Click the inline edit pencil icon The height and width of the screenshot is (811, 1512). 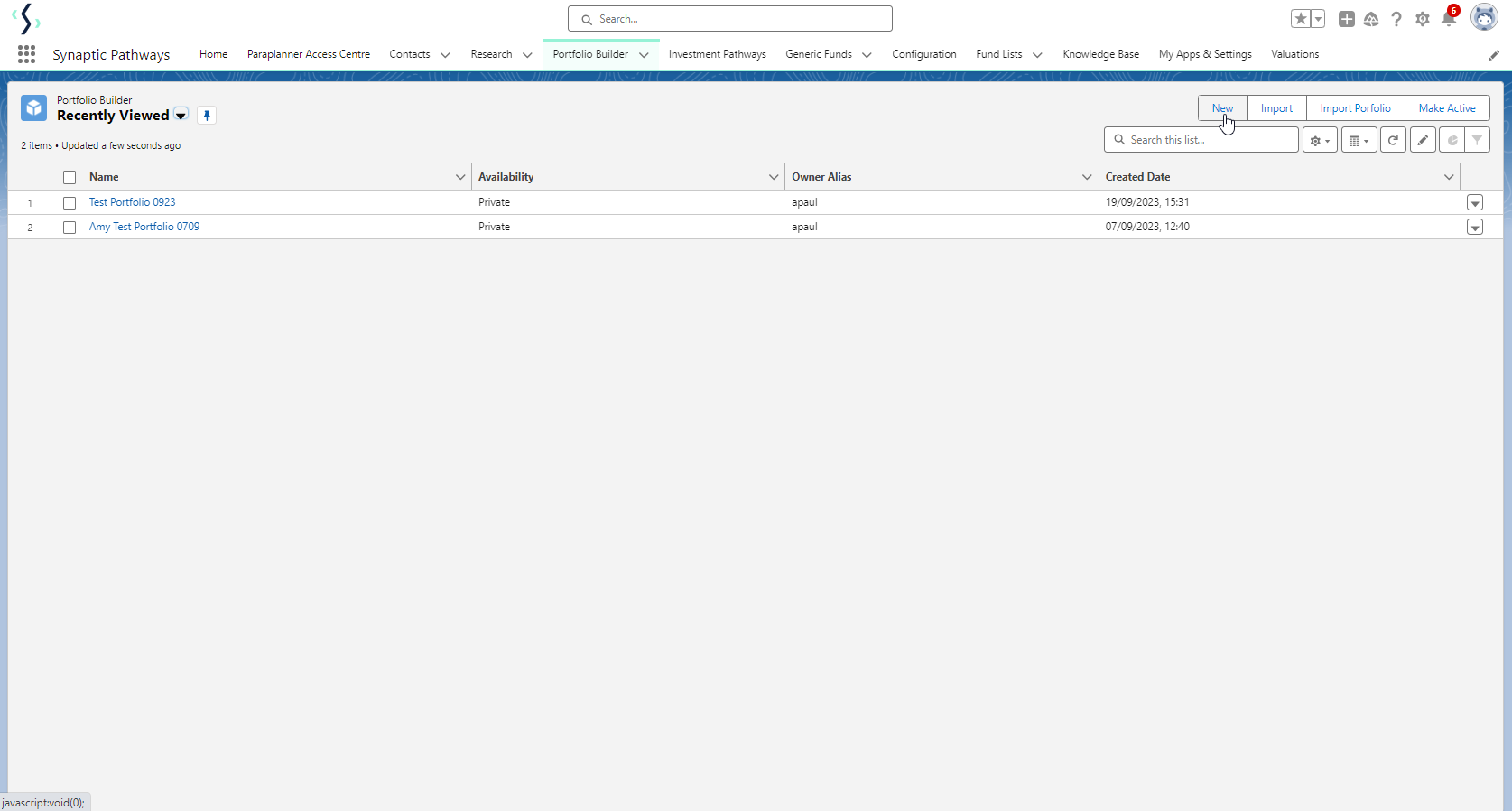pos(1423,140)
